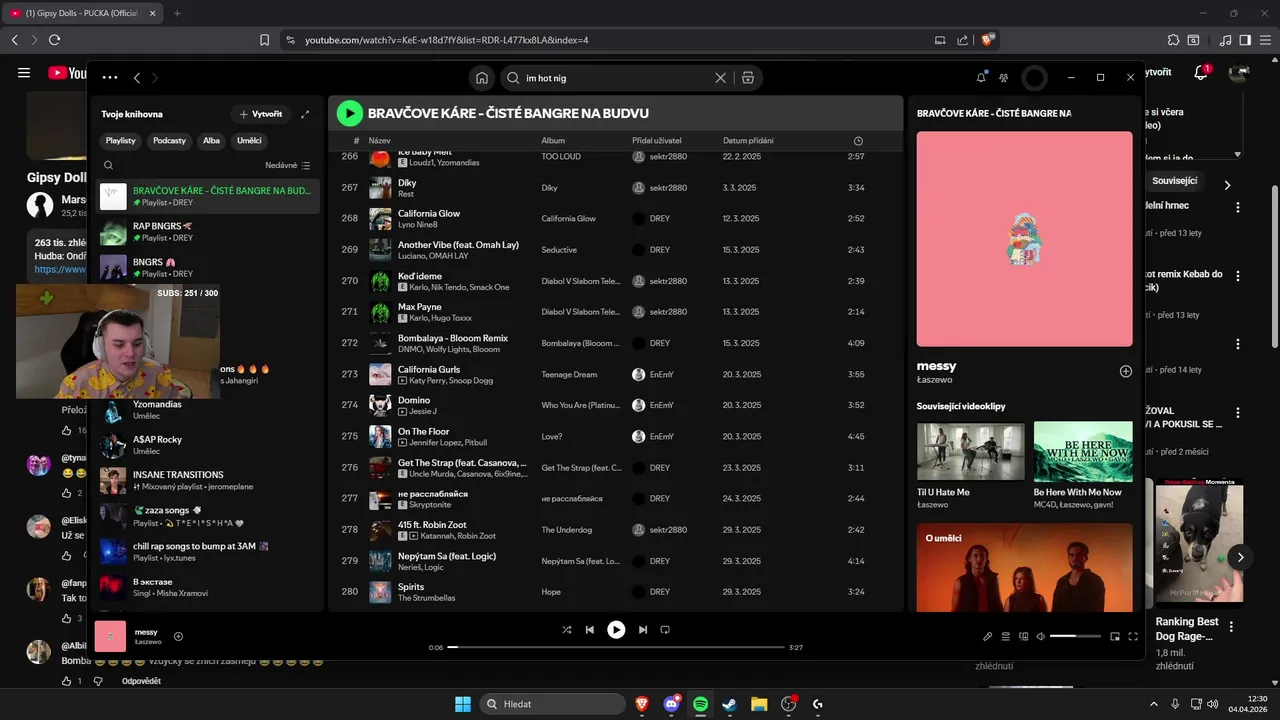This screenshot has width=1280, height=720.
Task: Like the @tyna YouTube comment
Action: click(67, 493)
